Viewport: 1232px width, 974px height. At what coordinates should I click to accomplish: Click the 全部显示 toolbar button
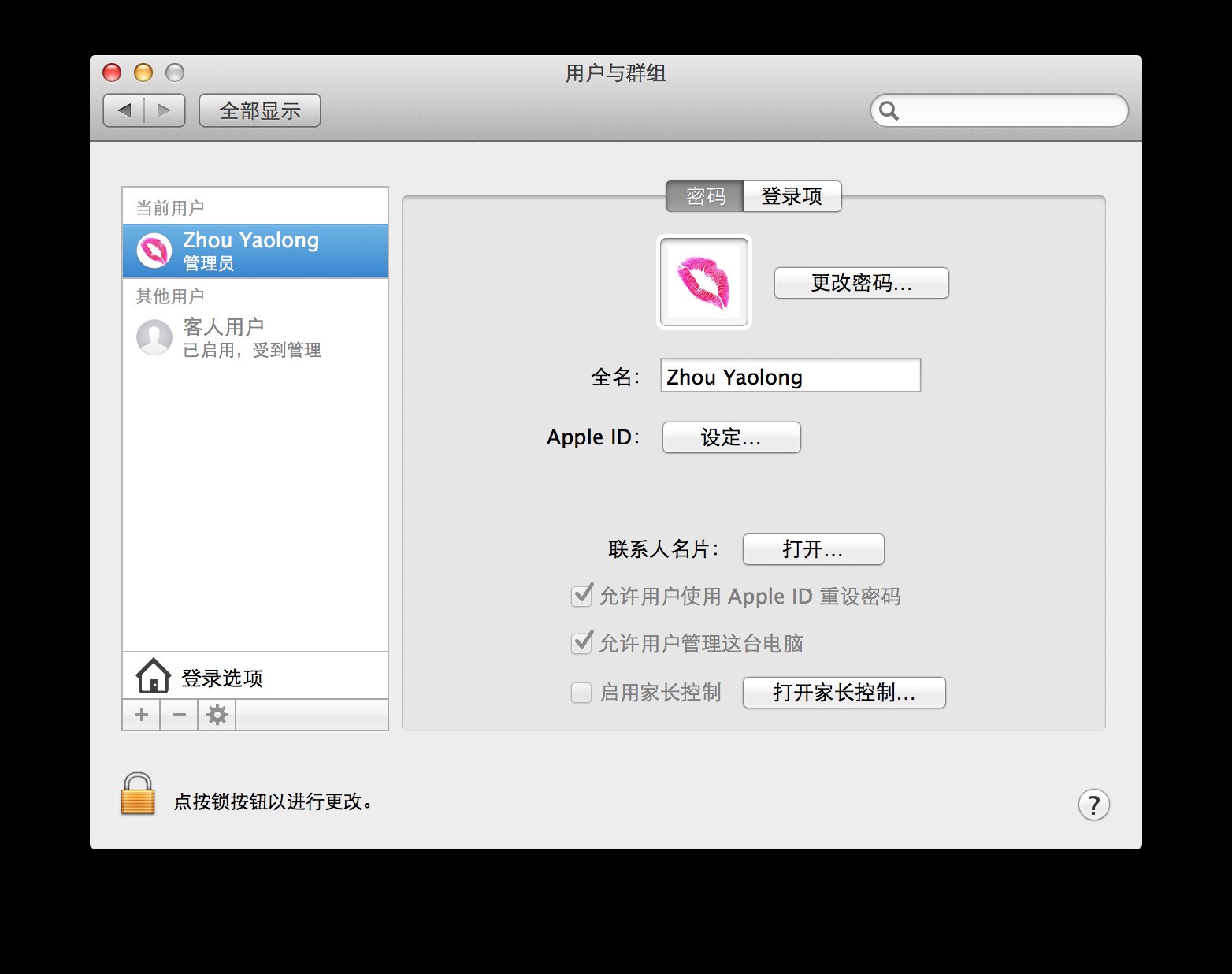(x=260, y=110)
